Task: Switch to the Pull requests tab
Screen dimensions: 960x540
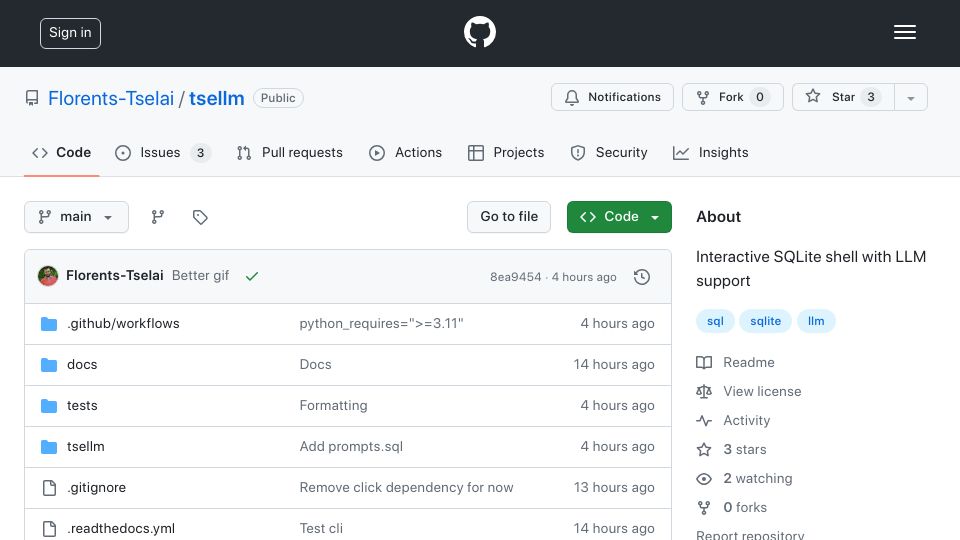Action: pos(290,152)
